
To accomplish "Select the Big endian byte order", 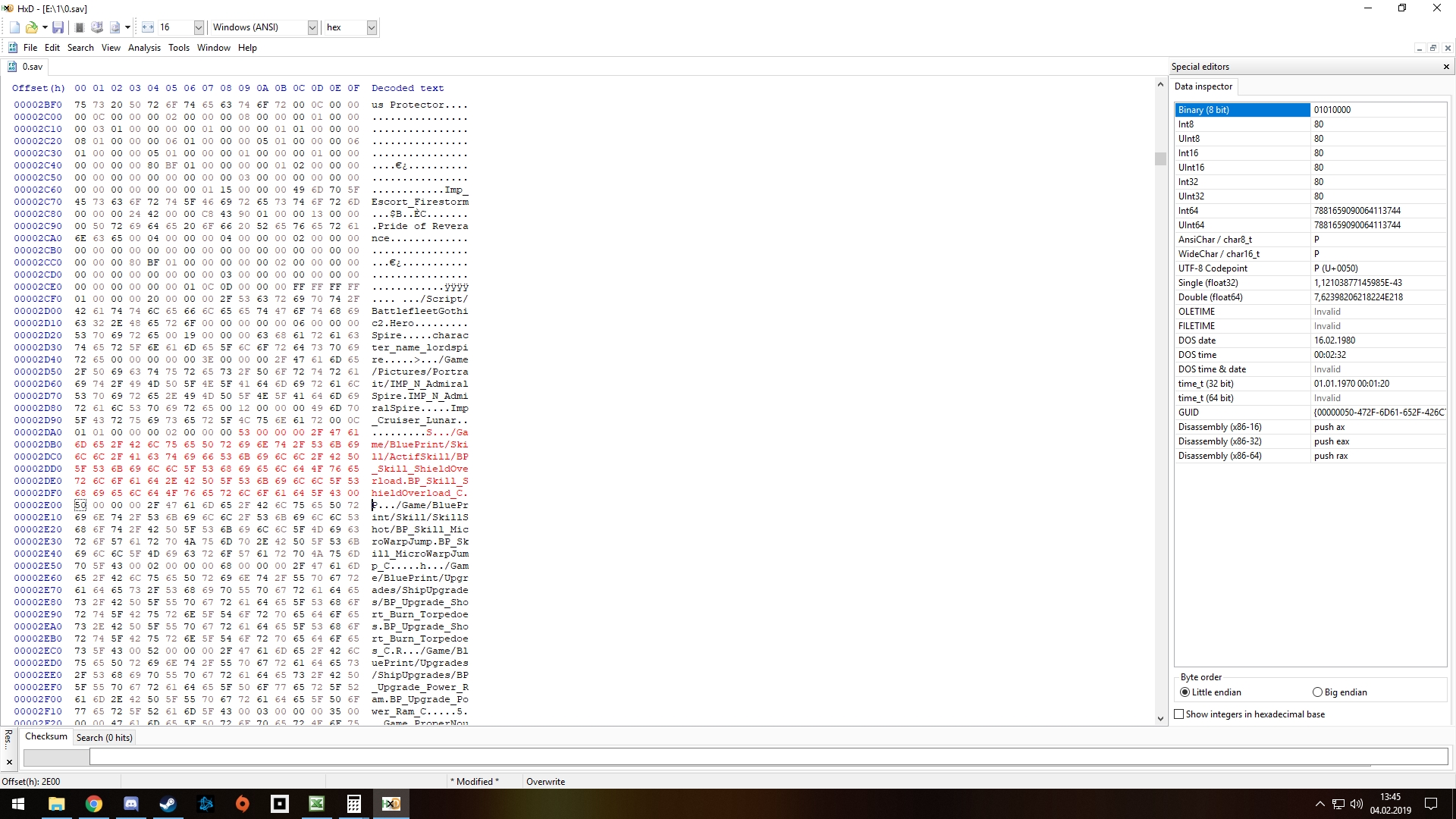I will (x=1317, y=692).
